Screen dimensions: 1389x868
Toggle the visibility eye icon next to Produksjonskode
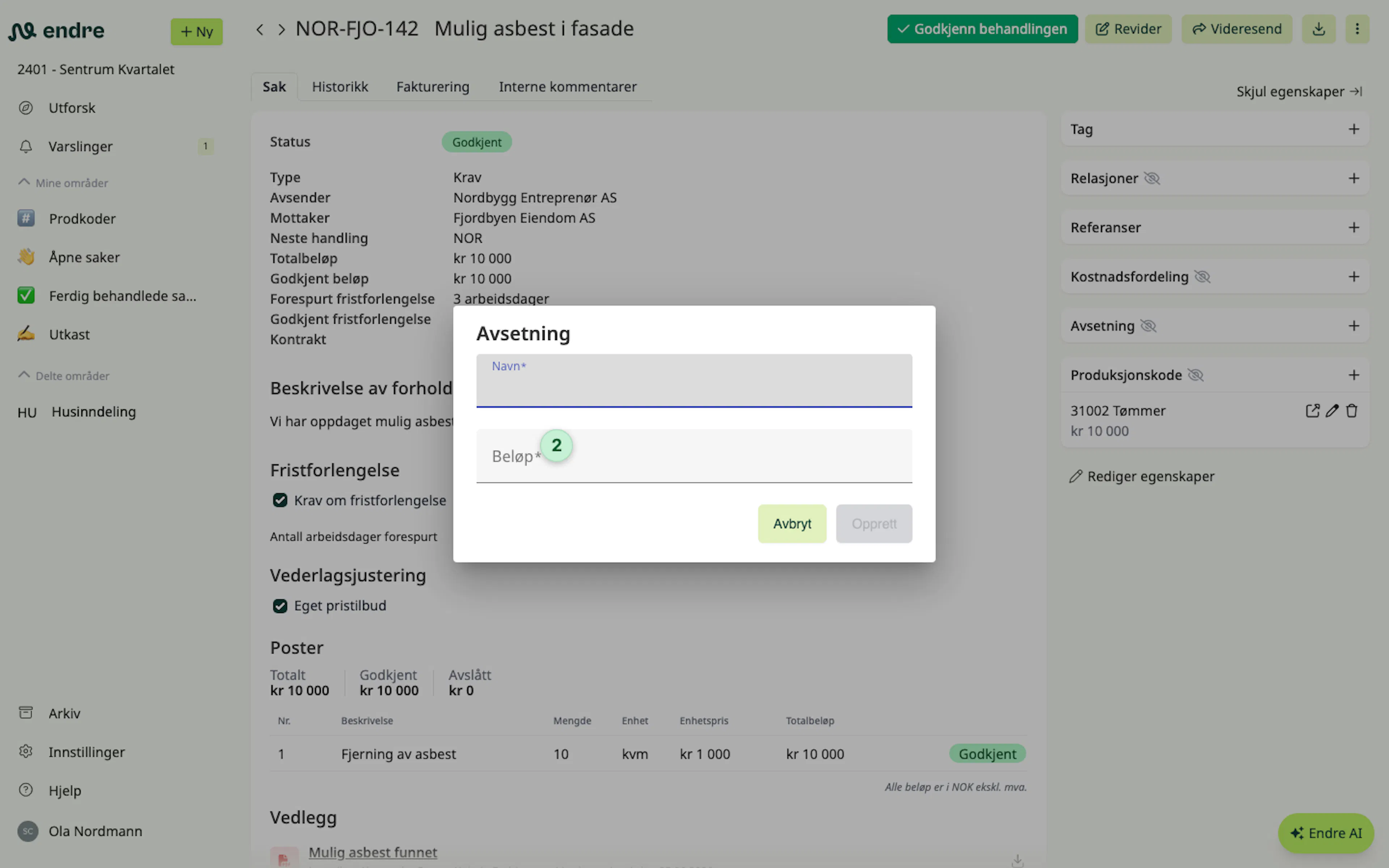pos(1195,375)
